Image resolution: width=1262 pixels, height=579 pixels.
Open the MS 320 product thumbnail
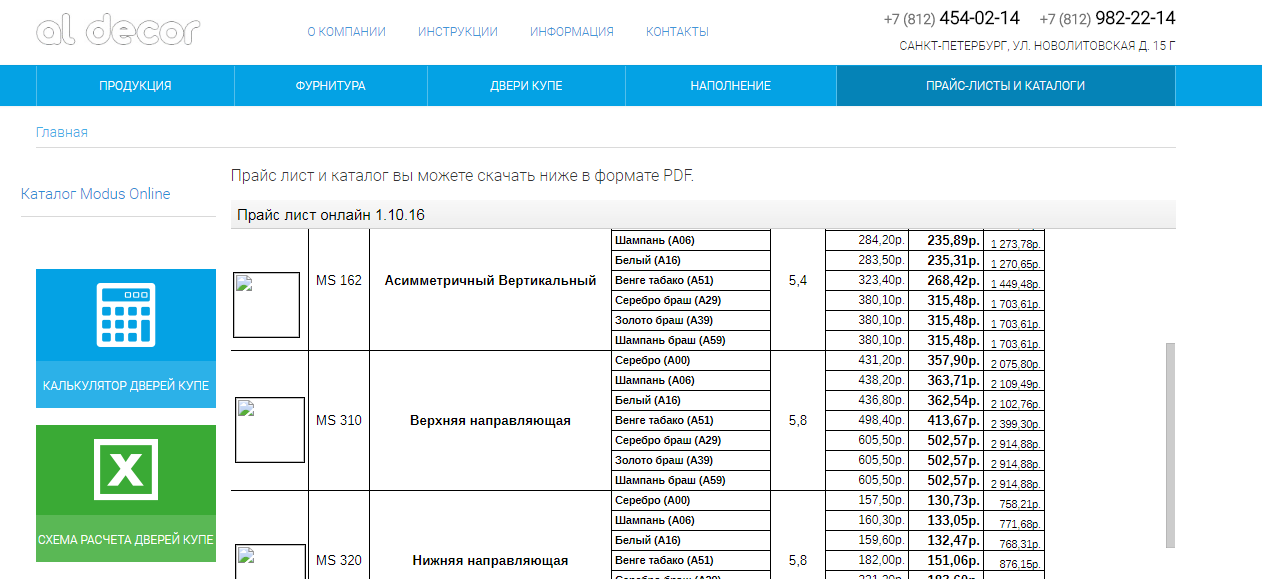tap(269, 561)
